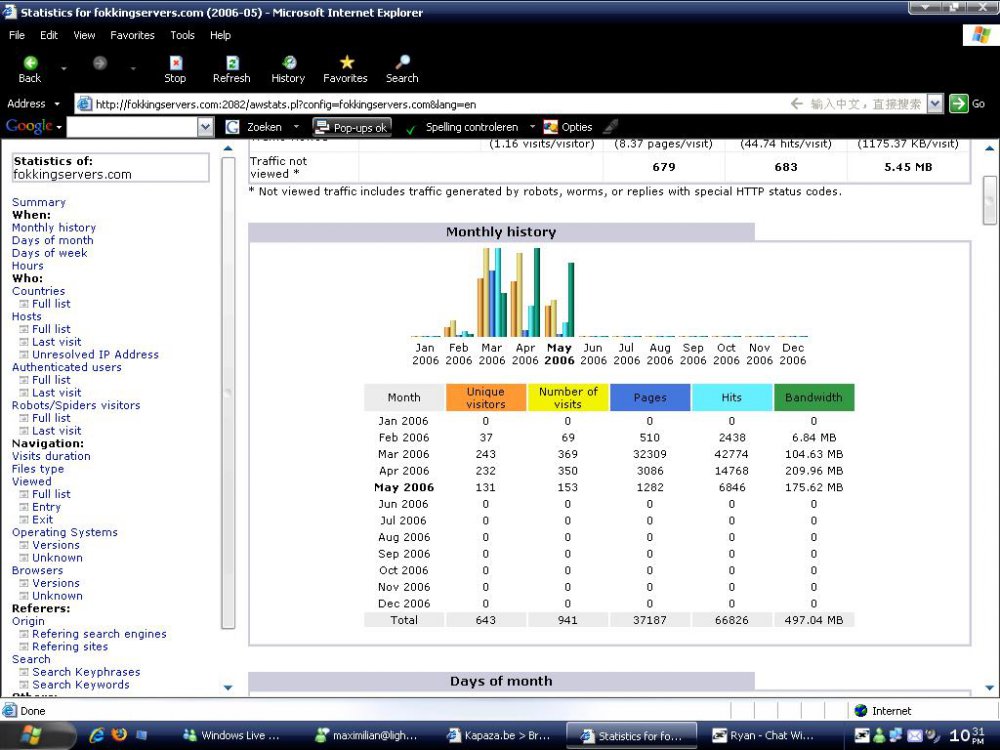Open the History panel icon
This screenshot has width=1000, height=750.
pyautogui.click(x=288, y=63)
